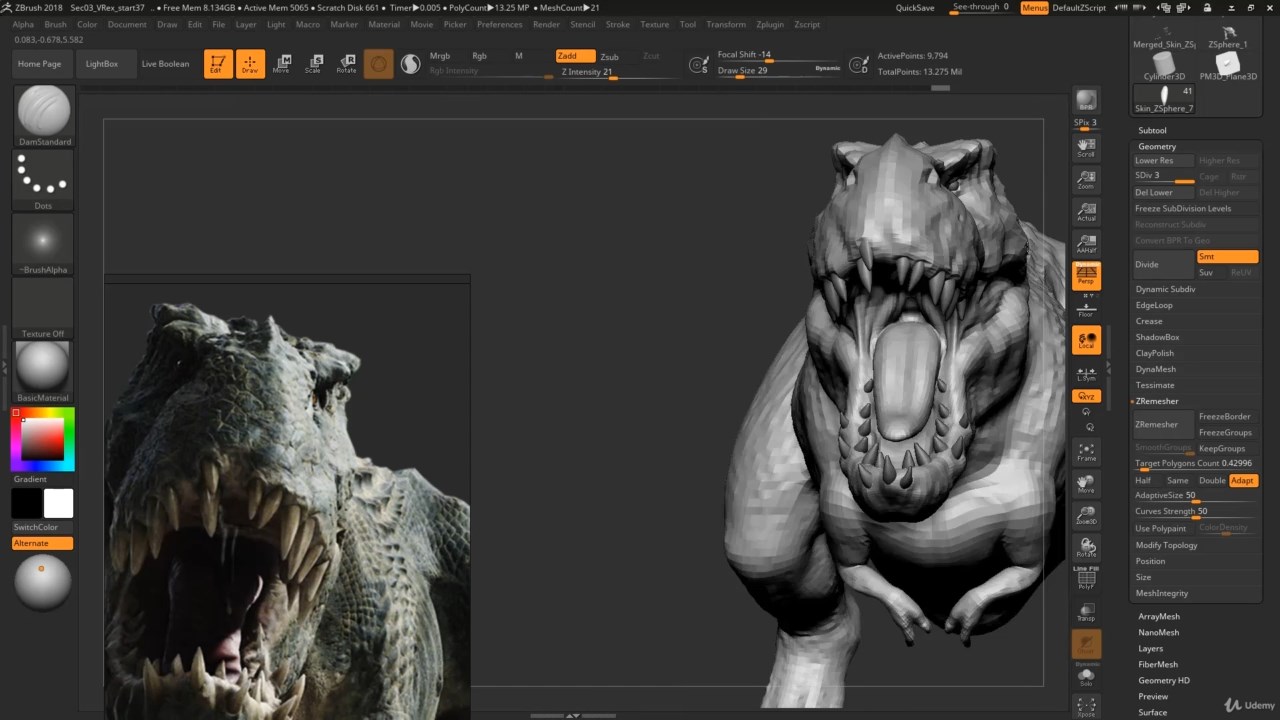
Task: Activate the Draw mode icon
Action: point(250,64)
